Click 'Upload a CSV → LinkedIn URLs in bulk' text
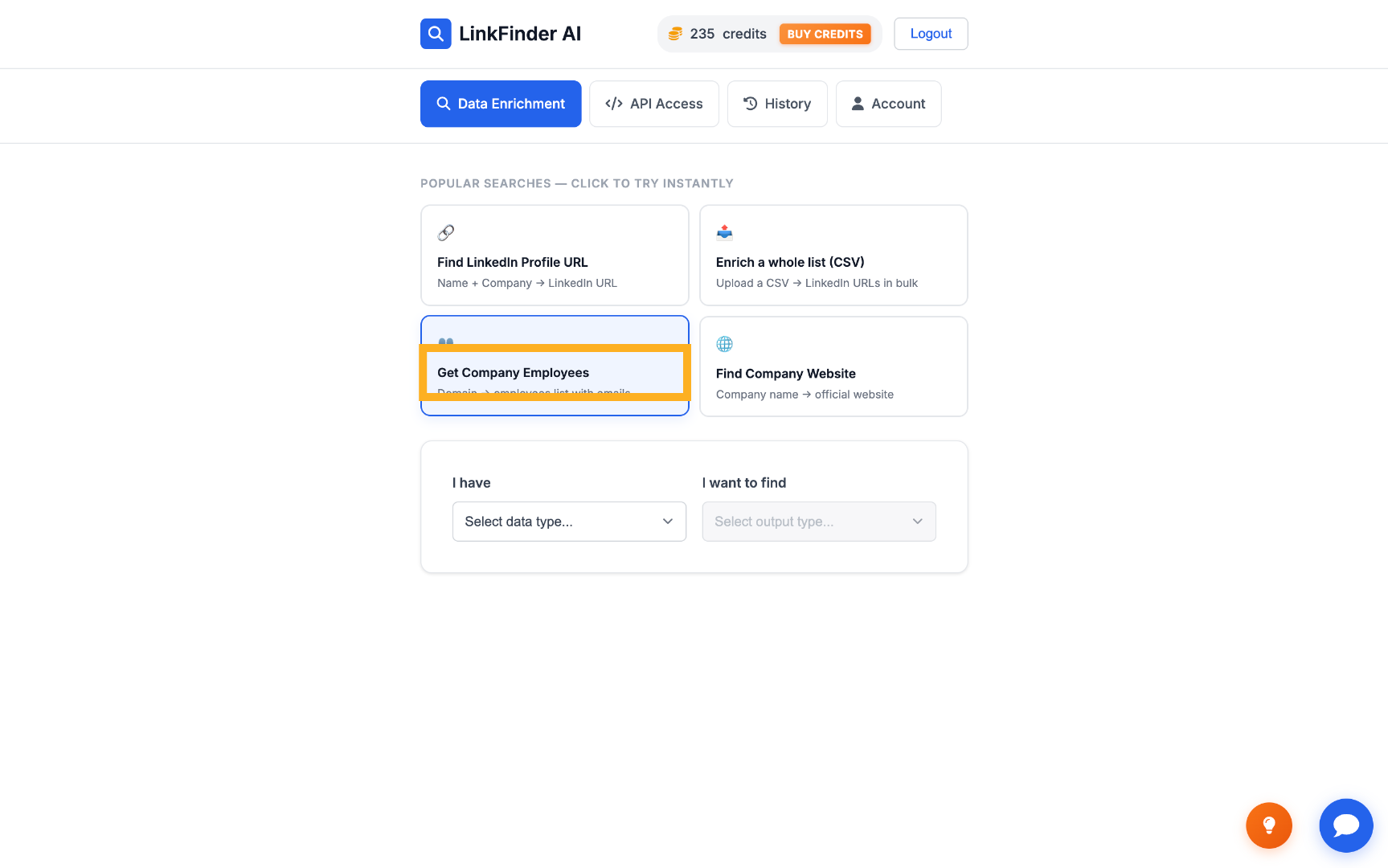The image size is (1388, 868). pos(817,283)
